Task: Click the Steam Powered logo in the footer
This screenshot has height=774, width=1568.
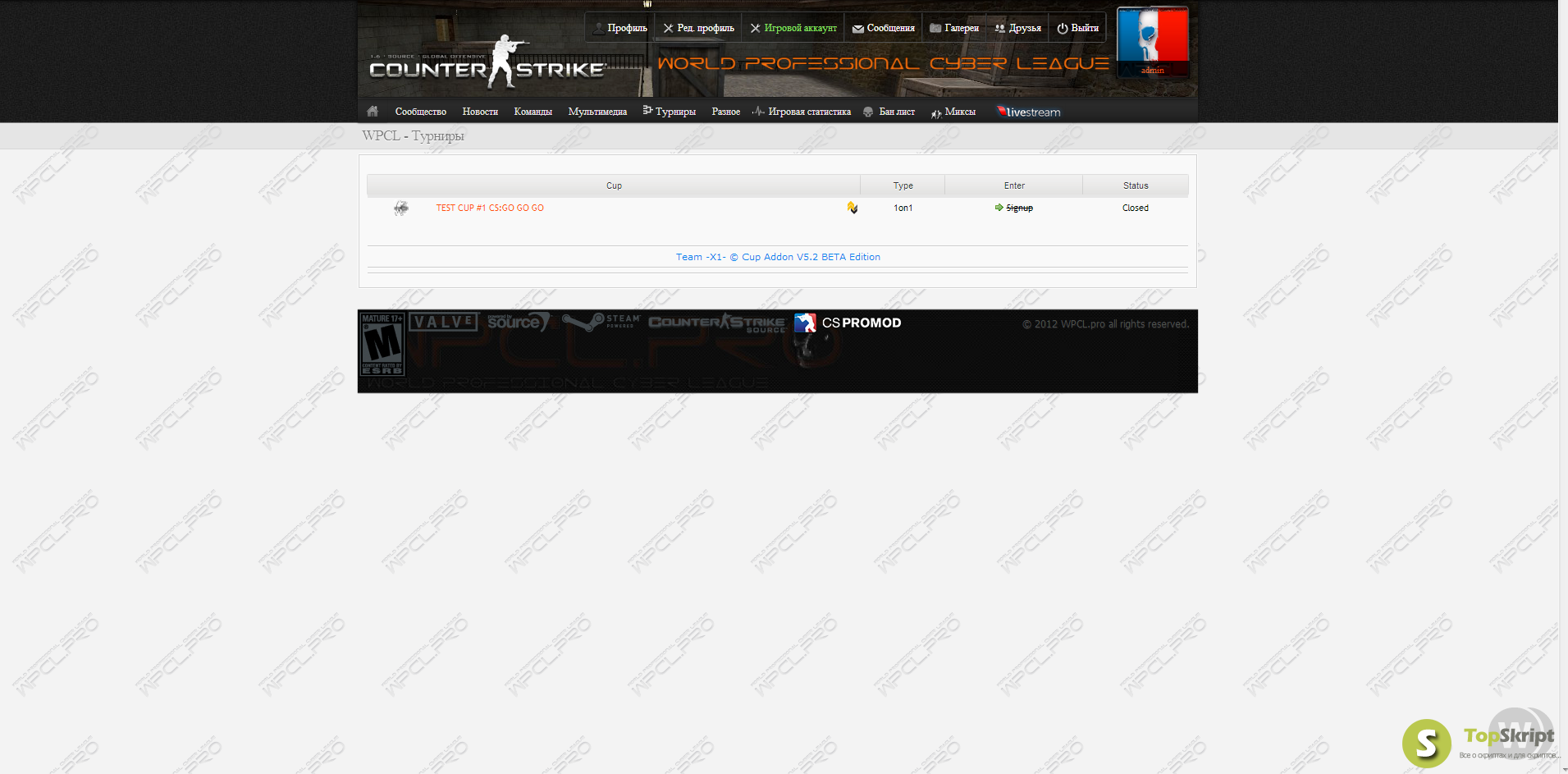Action: (x=601, y=322)
